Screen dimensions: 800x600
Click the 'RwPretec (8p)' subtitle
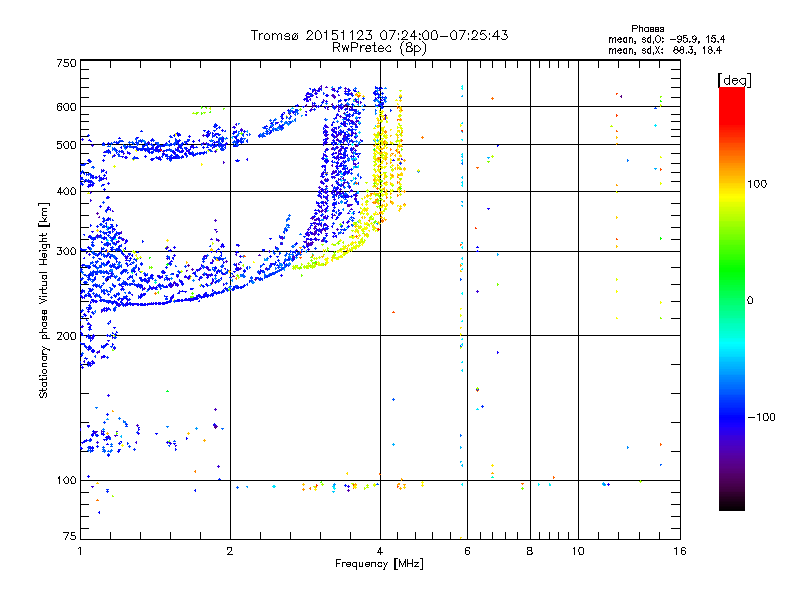(x=379, y=48)
